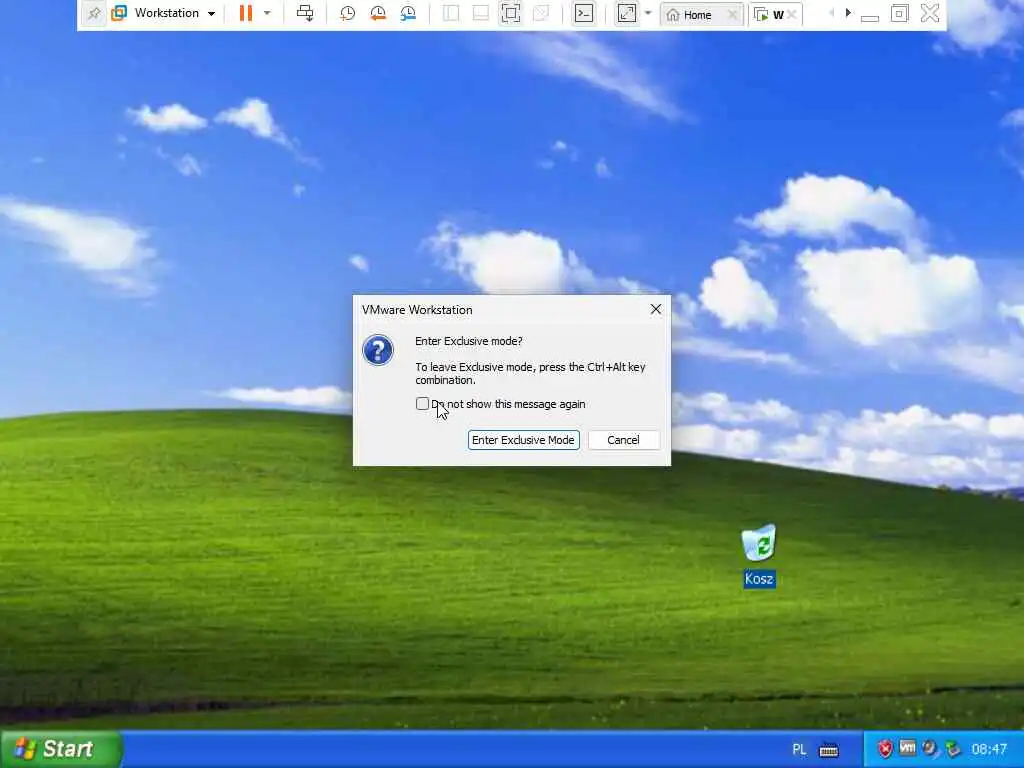Screen dimensions: 1024x768
Task: Click the stretch guest display icon
Action: 626,13
